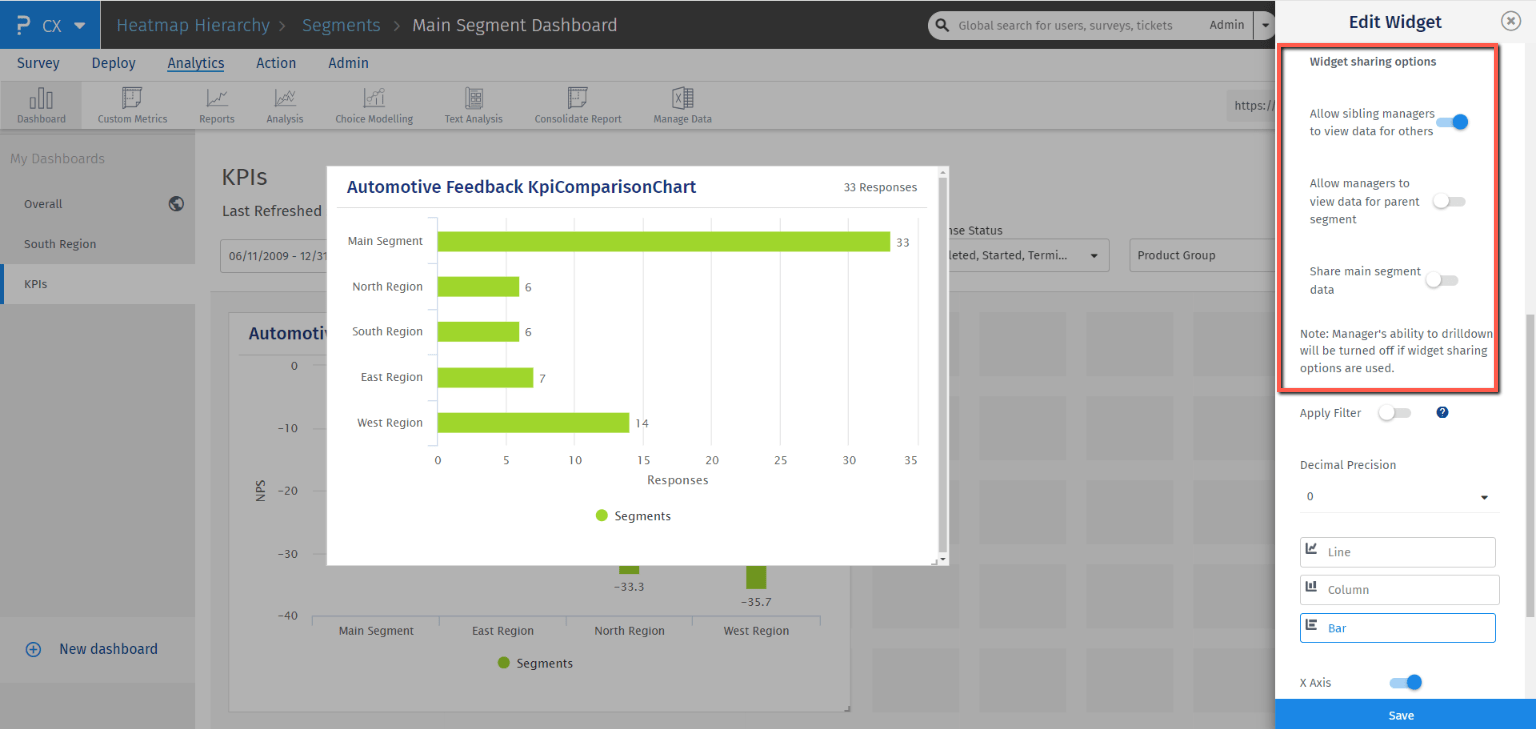Expand the Decimal Precision dropdown

[x=1397, y=497]
